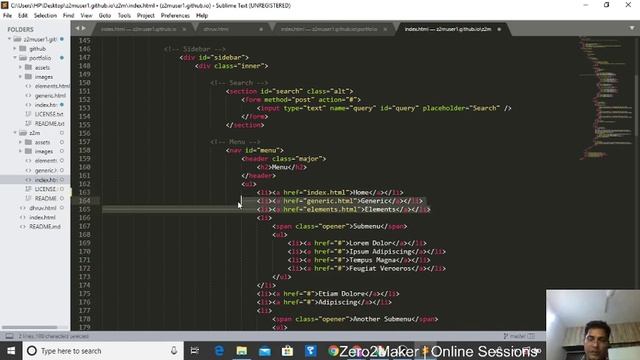Switch to the index.html portfolio tab

tap(329, 29)
